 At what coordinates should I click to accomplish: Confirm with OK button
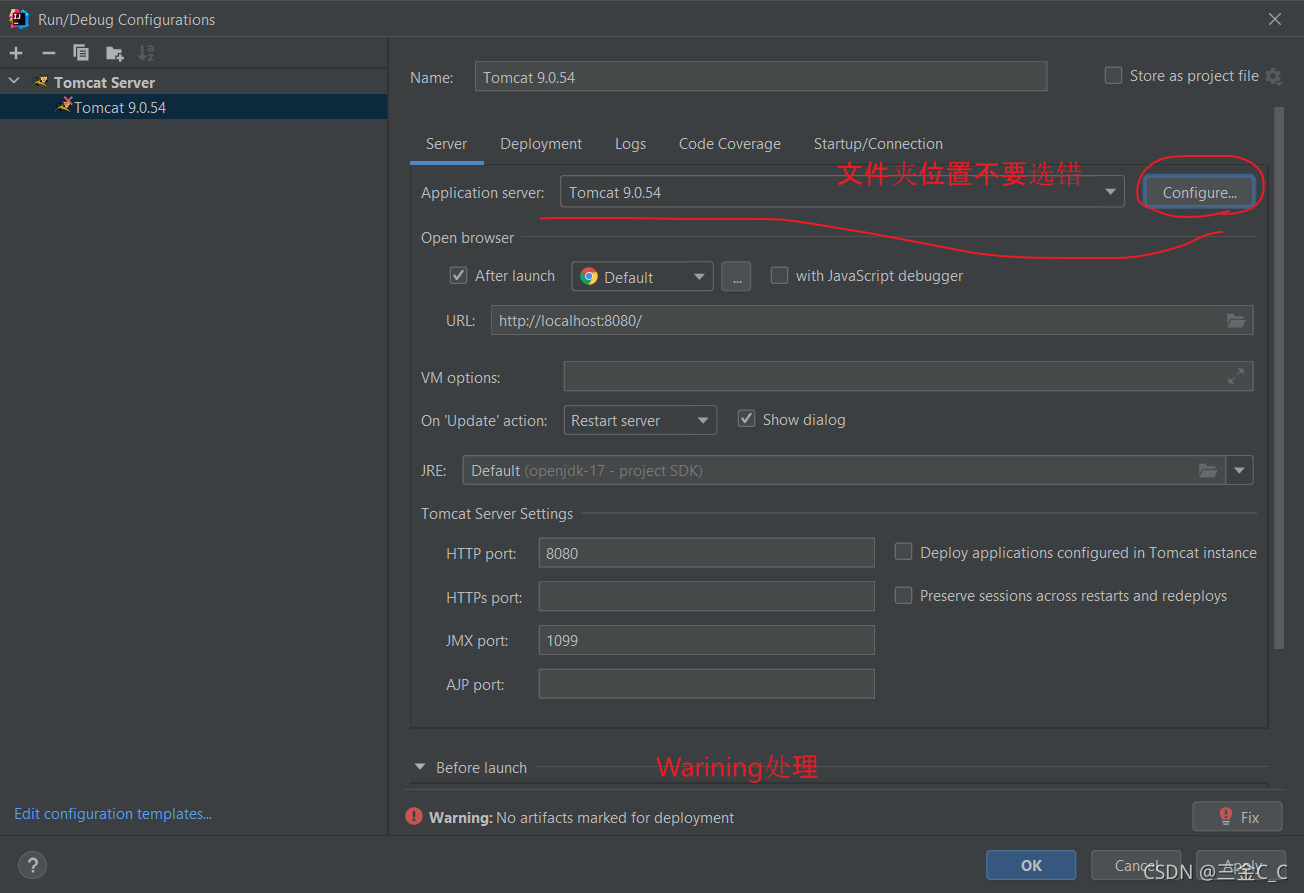point(1031,865)
